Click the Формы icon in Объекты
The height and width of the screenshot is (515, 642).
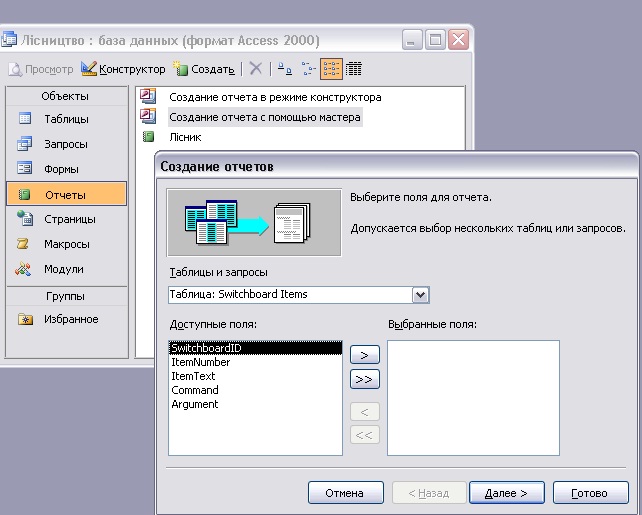(x=25, y=168)
